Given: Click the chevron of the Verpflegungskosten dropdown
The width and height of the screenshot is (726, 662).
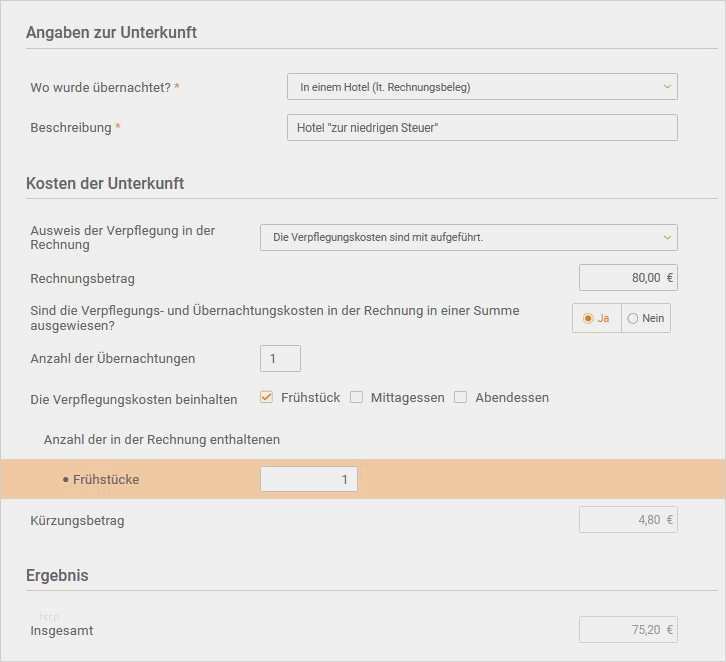Looking at the screenshot, I should tap(667, 237).
